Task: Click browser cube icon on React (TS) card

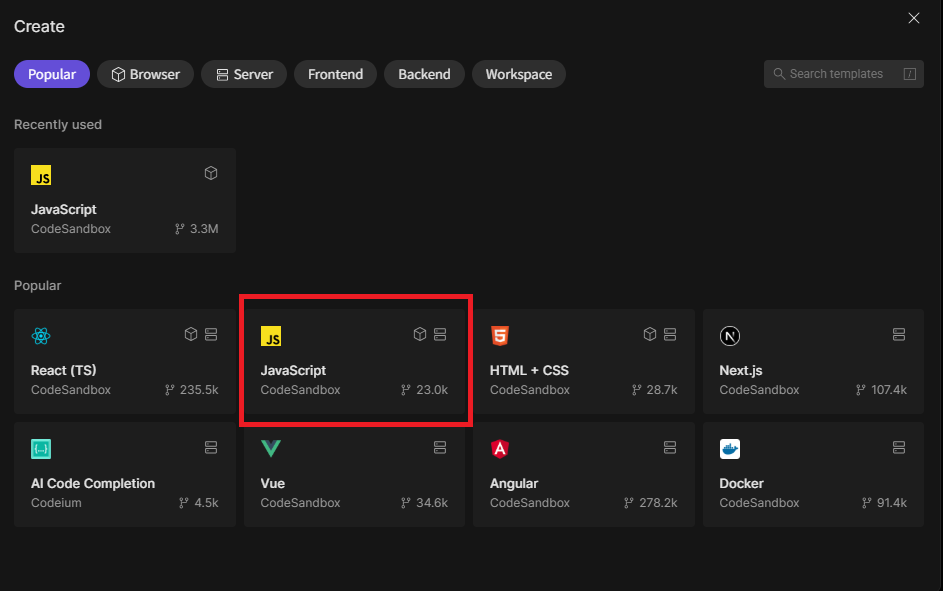Action: (191, 334)
